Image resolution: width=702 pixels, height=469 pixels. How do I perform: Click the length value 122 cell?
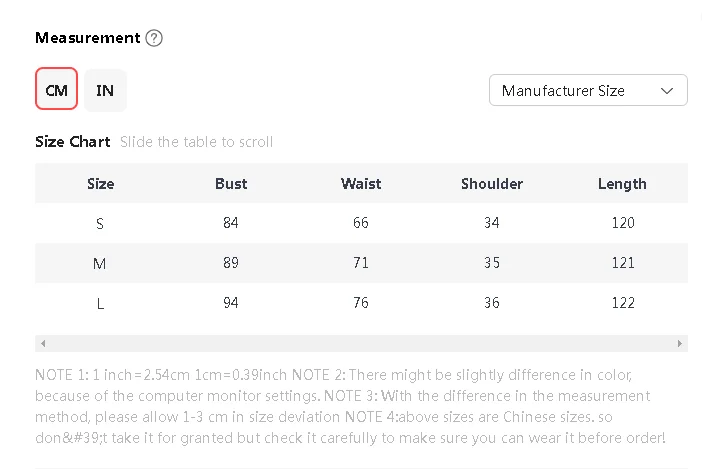(623, 303)
